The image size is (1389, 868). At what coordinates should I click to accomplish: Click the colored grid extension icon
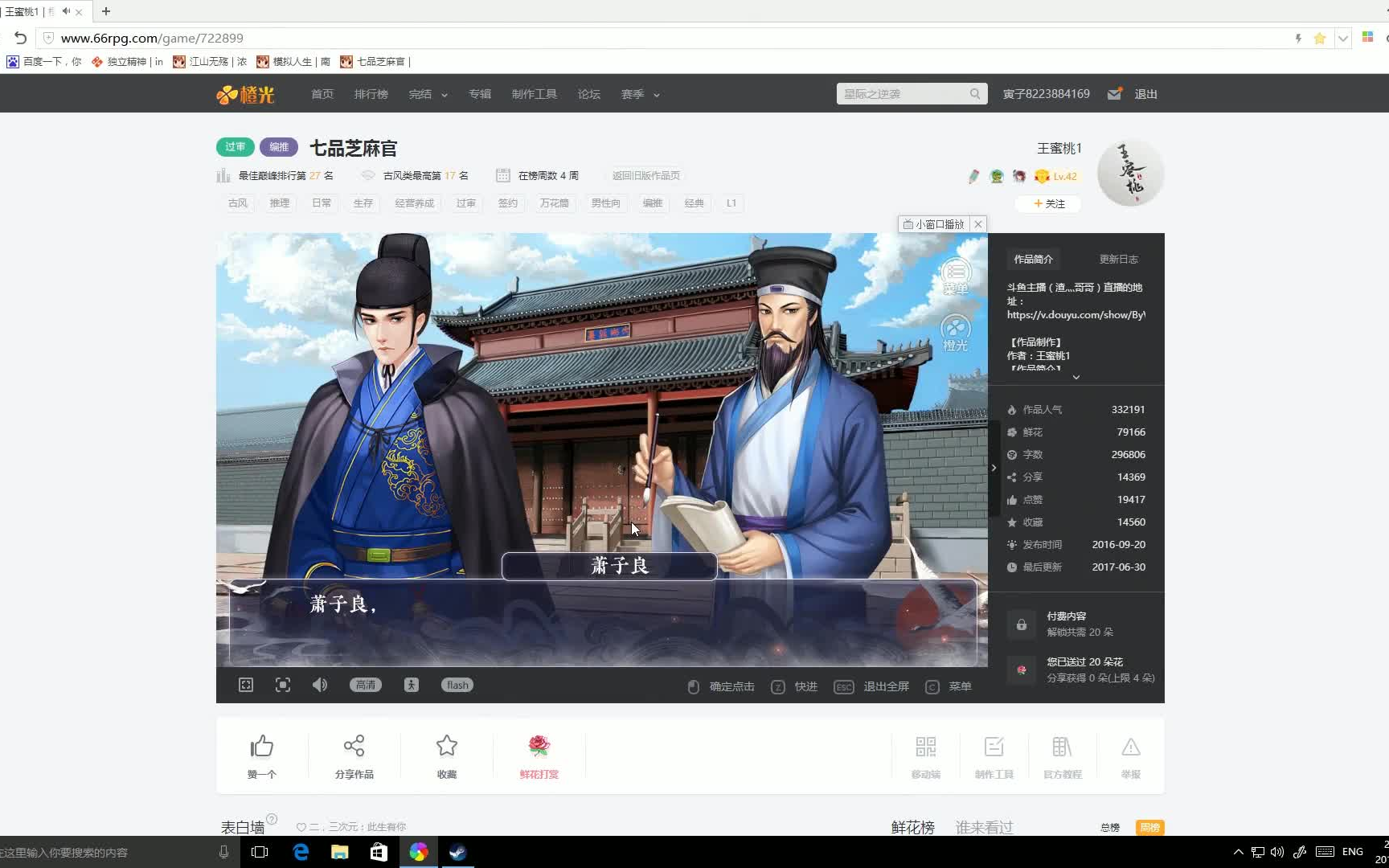[1367, 37]
